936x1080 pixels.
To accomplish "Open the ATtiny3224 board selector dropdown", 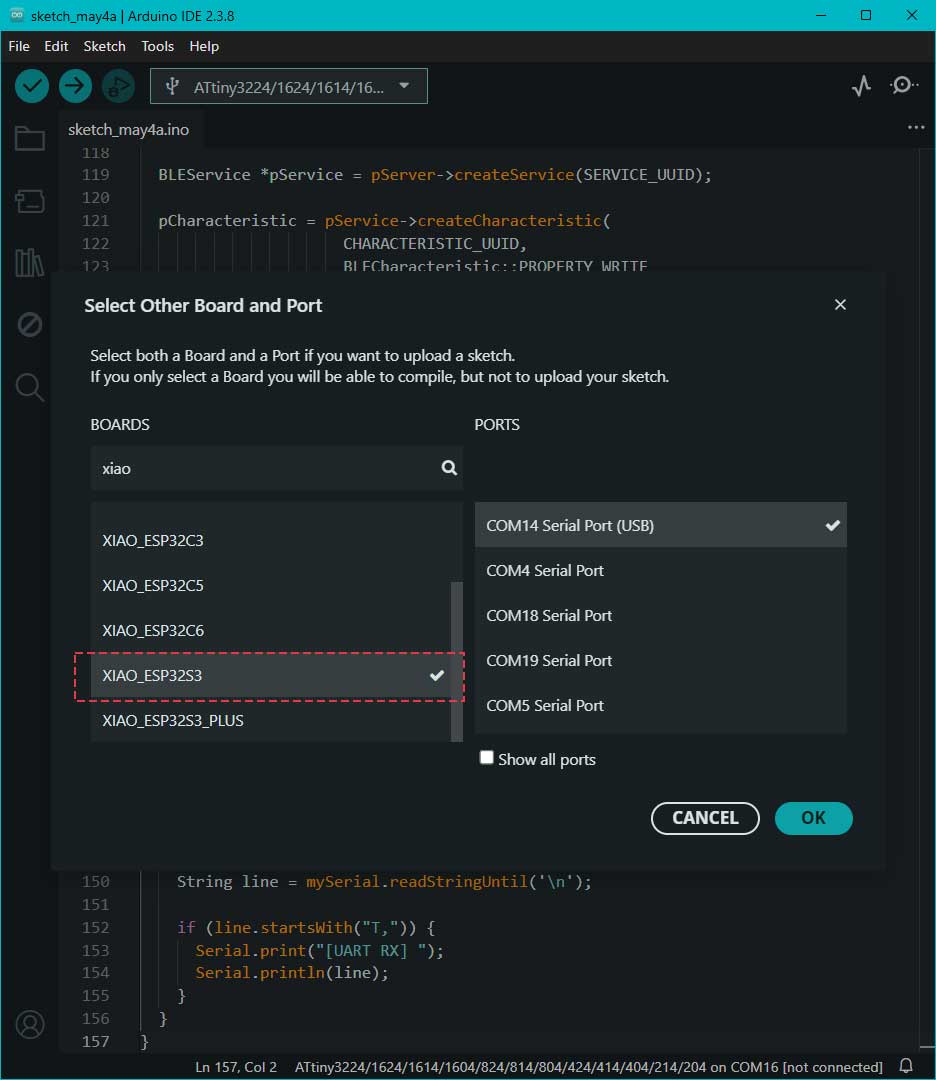I will coord(289,86).
